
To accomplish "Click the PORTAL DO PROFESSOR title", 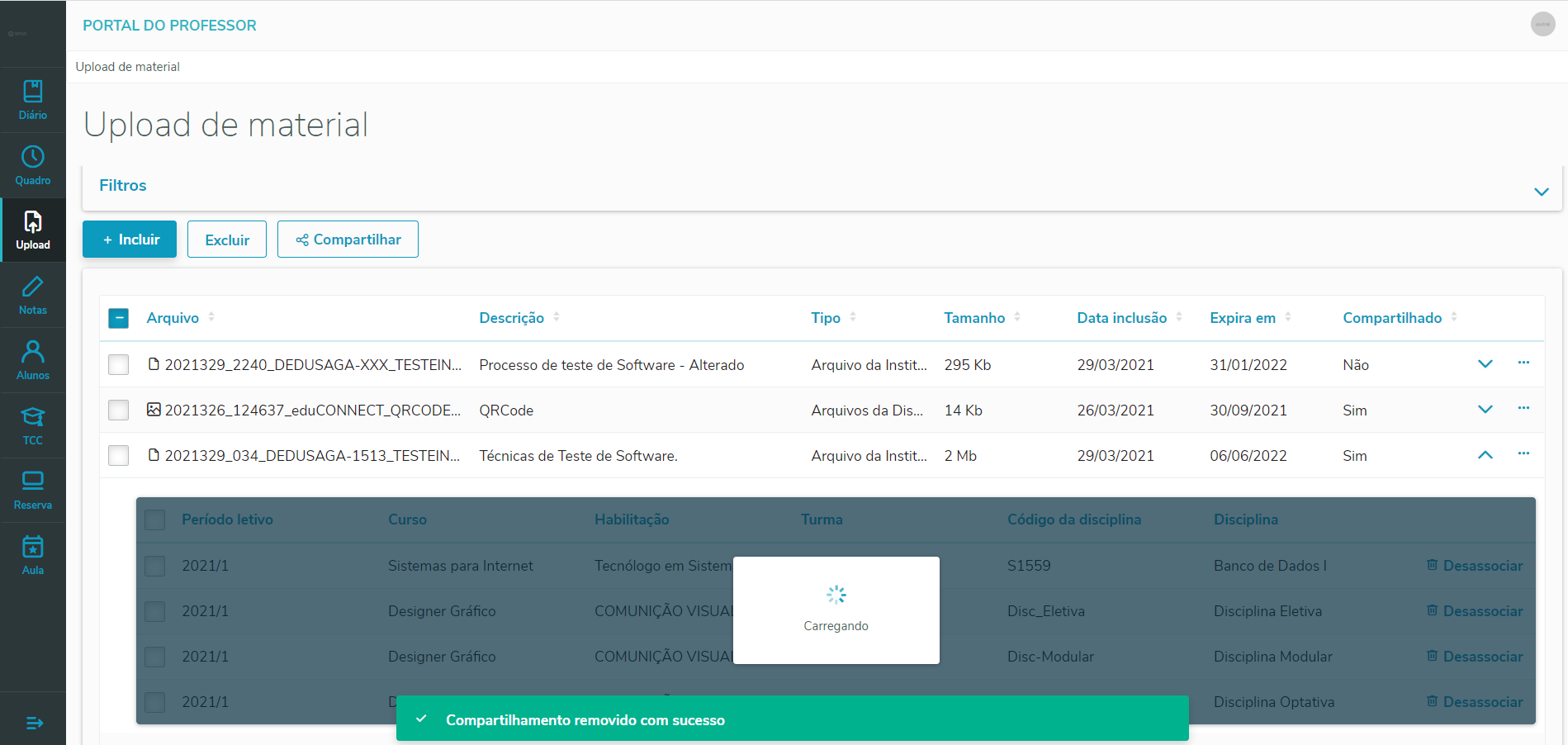I will [x=169, y=26].
